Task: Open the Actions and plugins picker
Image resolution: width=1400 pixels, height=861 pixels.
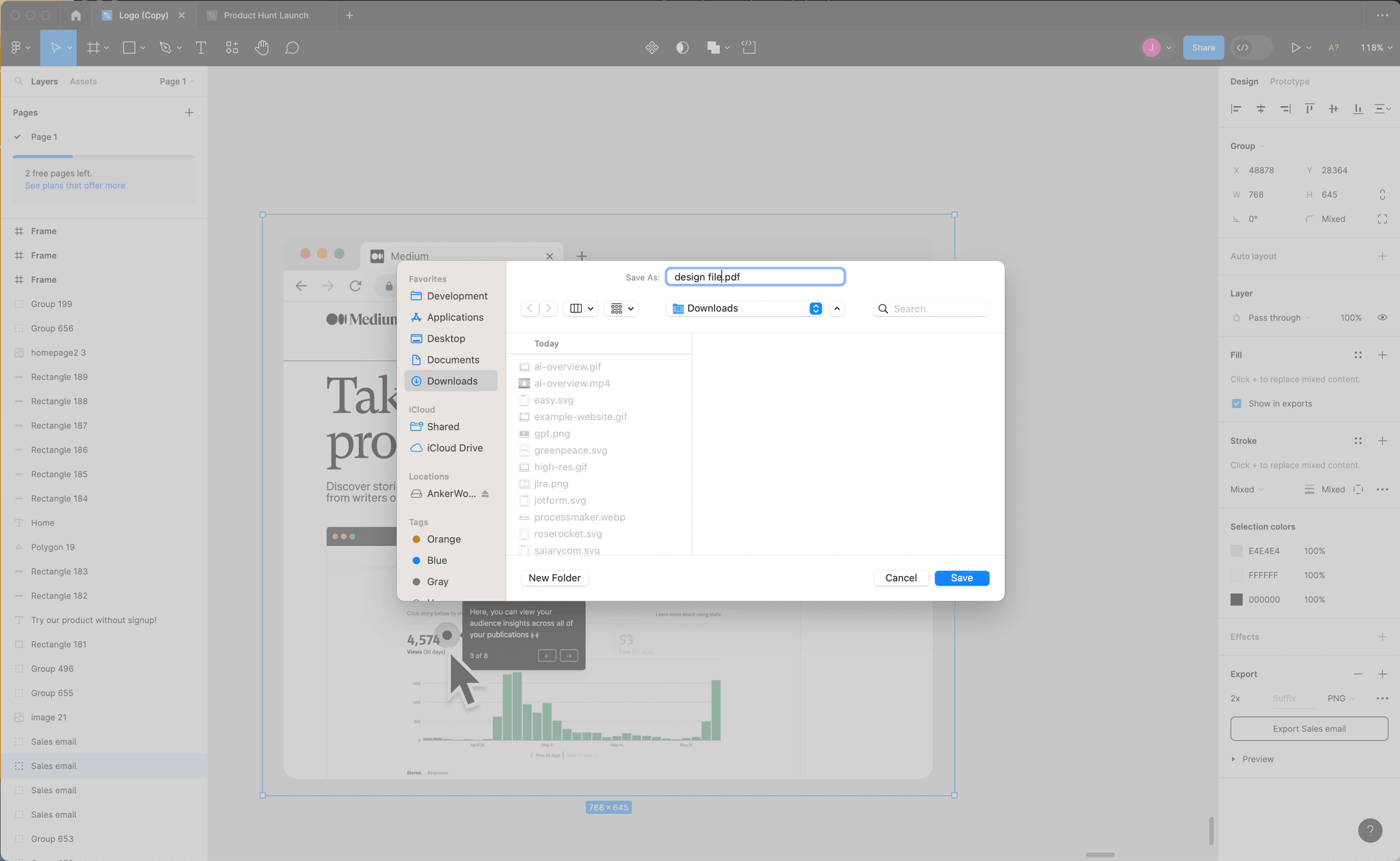Action: pyautogui.click(x=232, y=47)
